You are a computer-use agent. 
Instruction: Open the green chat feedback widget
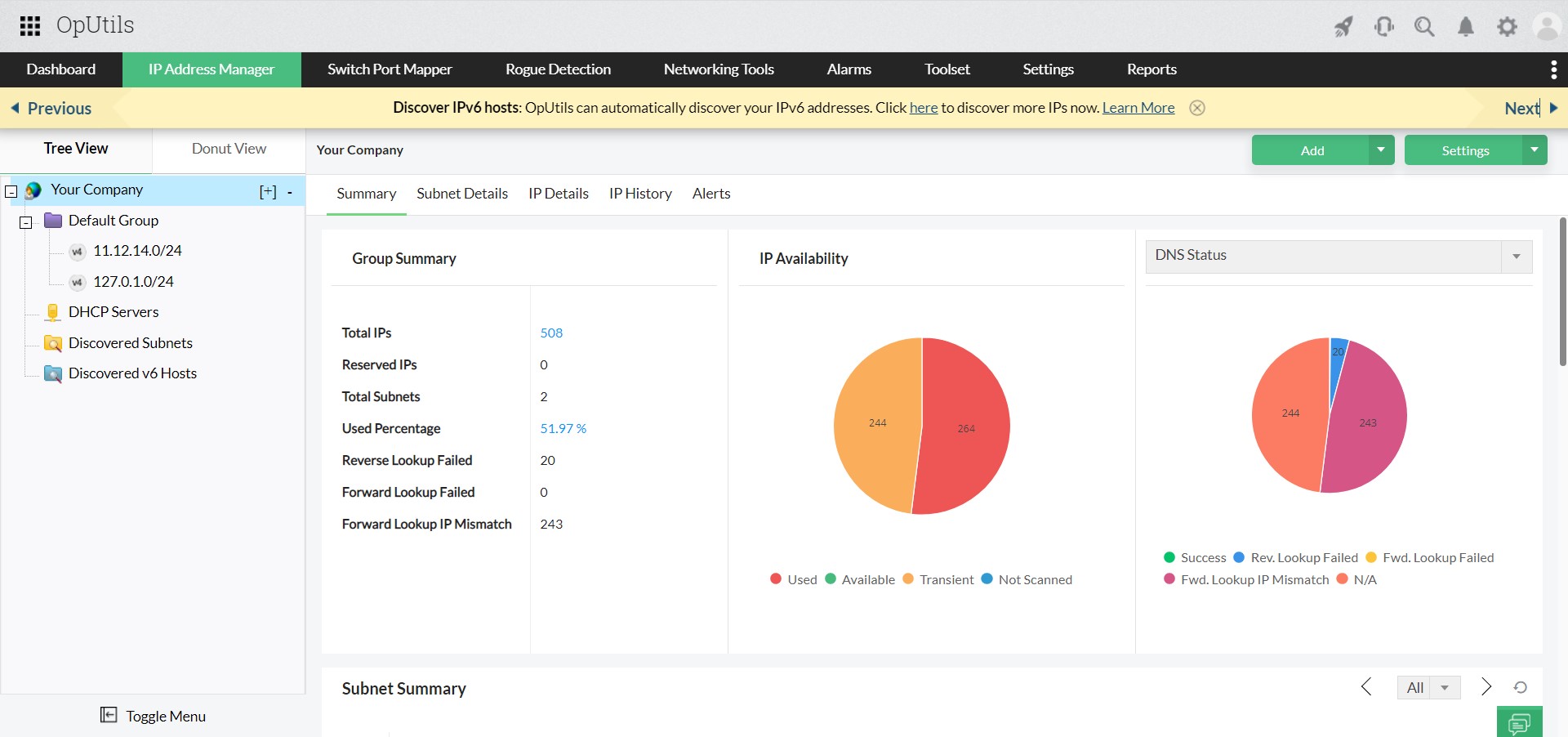point(1521,722)
